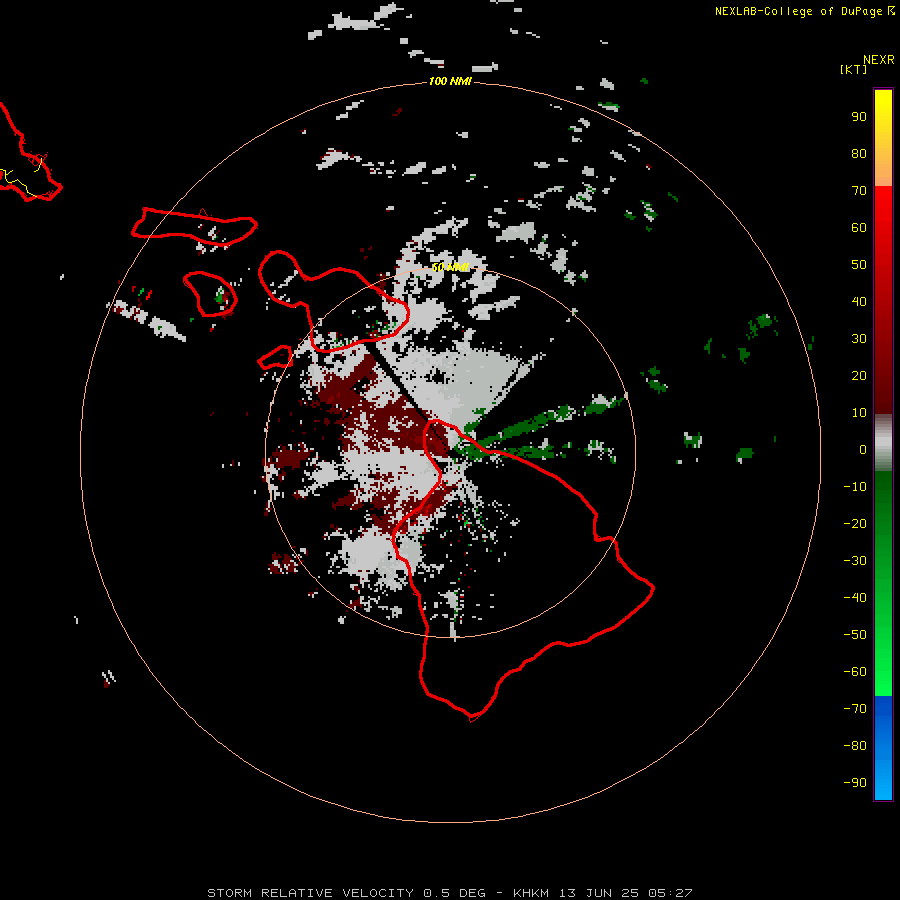Viewport: 900px width, 900px height.
Task: Click the KHKM station identifier in the caption
Action: (533, 893)
